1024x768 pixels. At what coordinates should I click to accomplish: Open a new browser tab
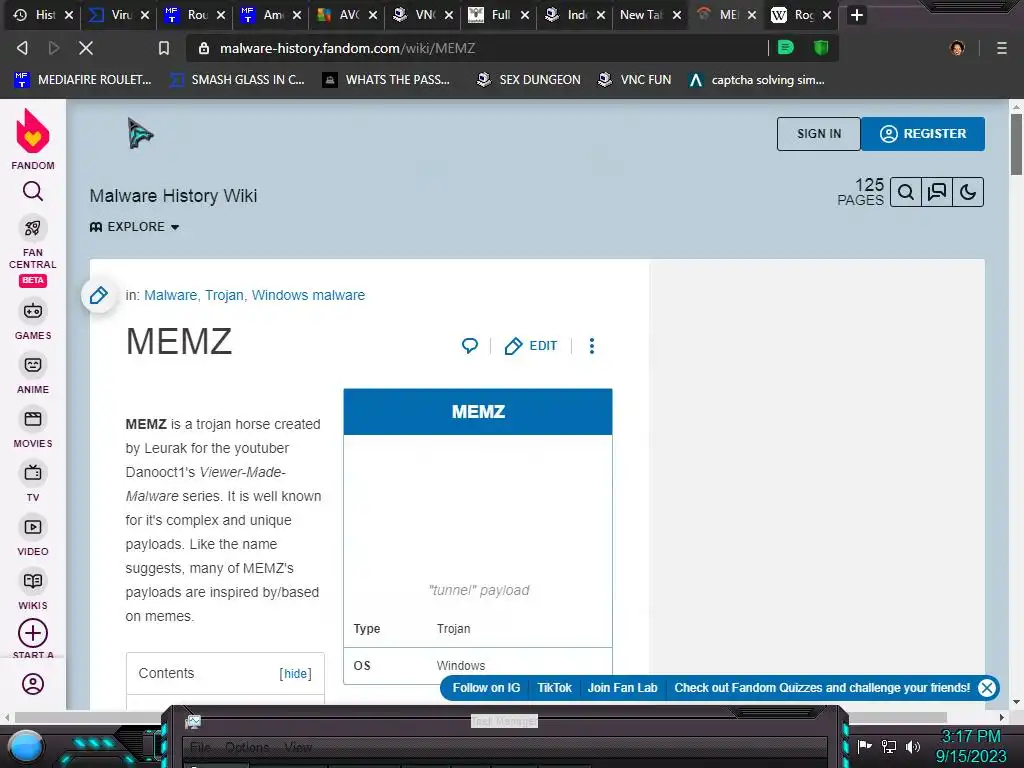(x=857, y=15)
